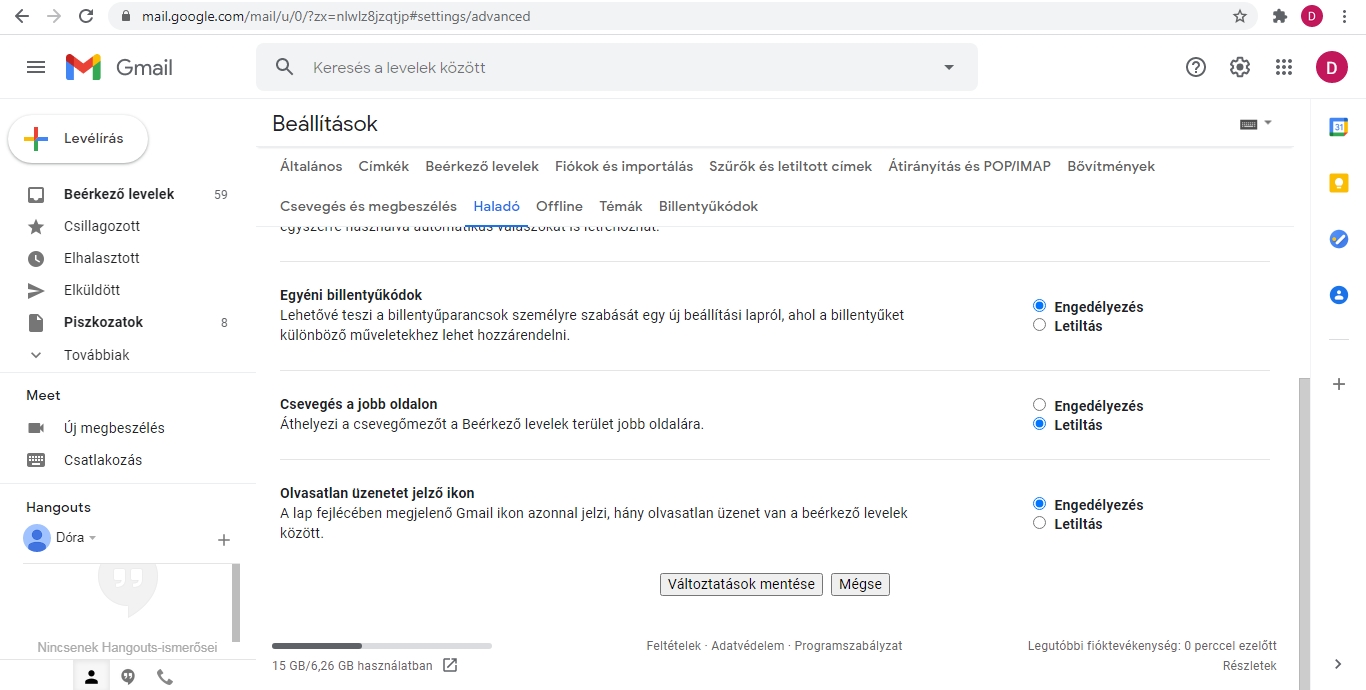
Task: Open the Google apps grid
Action: [1284, 67]
